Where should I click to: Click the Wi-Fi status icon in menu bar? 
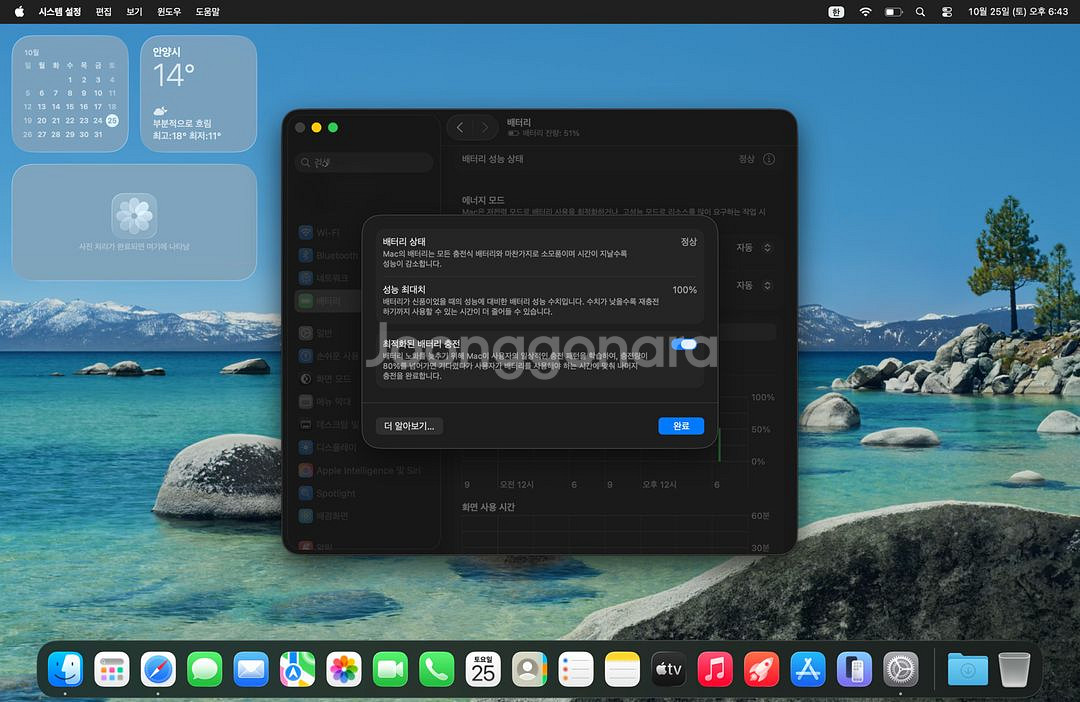point(865,12)
